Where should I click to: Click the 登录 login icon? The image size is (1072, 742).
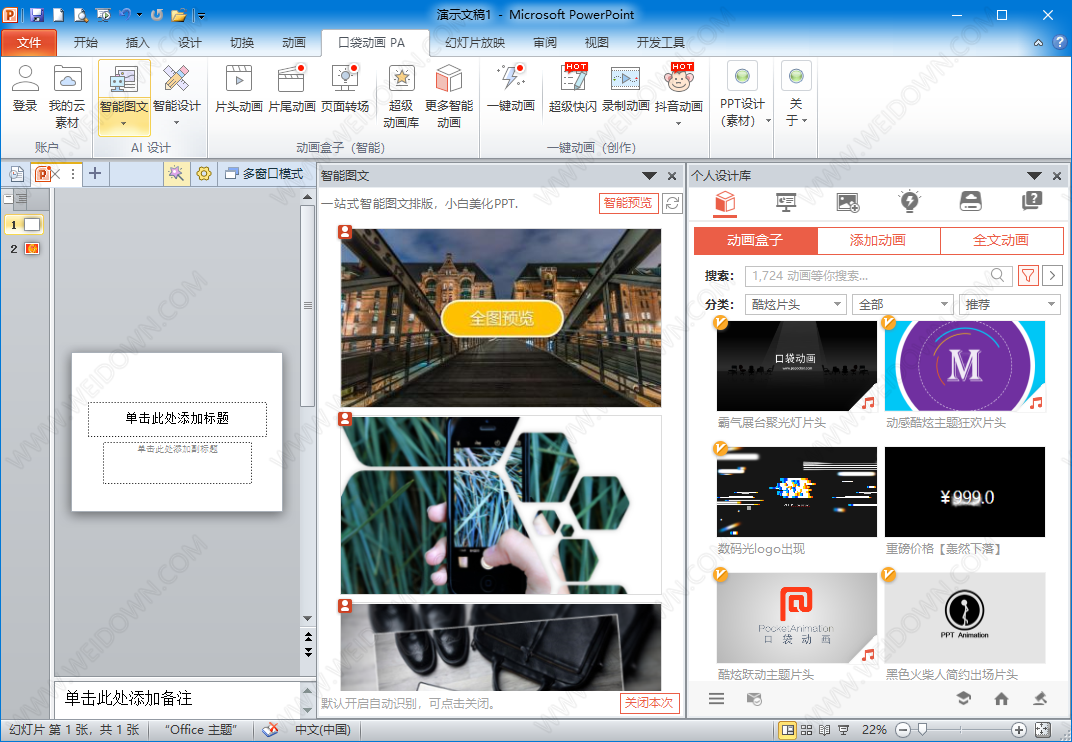point(25,89)
